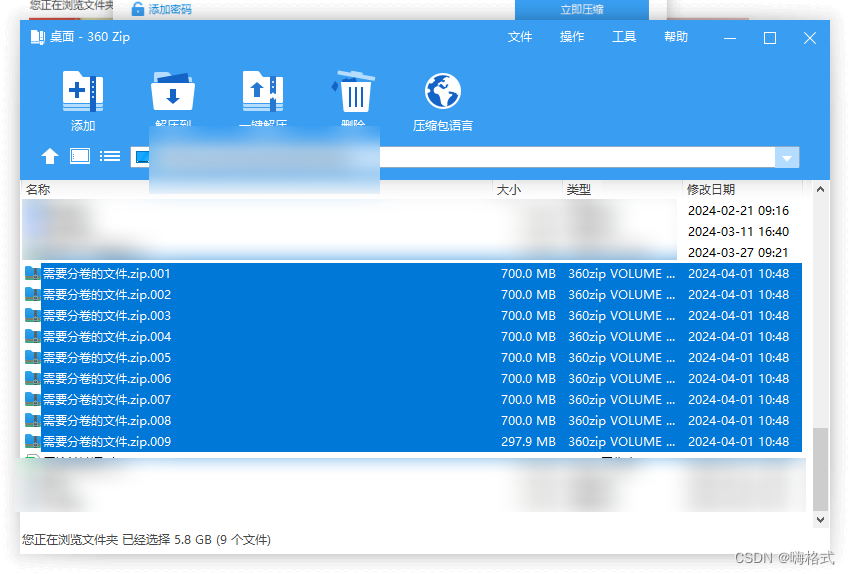Click file icon of 需要分卷的文件.zip.007
This screenshot has height=574, width=850.
(x=33, y=399)
